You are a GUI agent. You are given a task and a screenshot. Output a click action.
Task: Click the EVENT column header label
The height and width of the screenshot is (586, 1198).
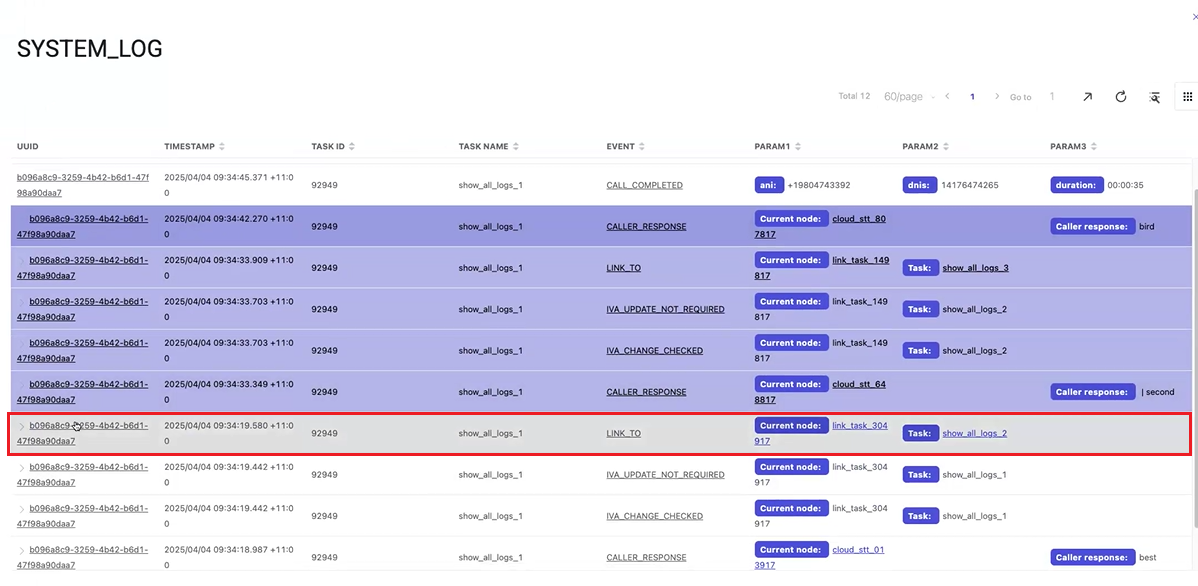click(x=620, y=147)
